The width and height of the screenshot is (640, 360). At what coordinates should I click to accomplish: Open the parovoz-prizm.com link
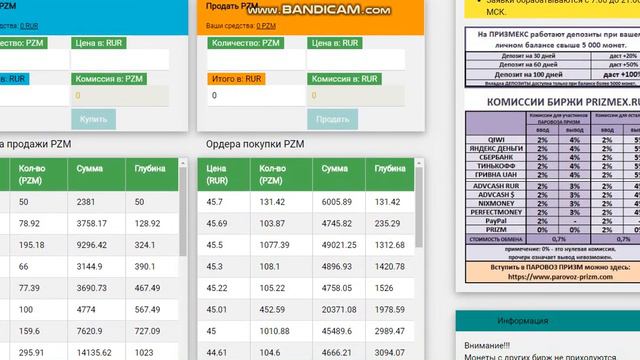(560, 277)
